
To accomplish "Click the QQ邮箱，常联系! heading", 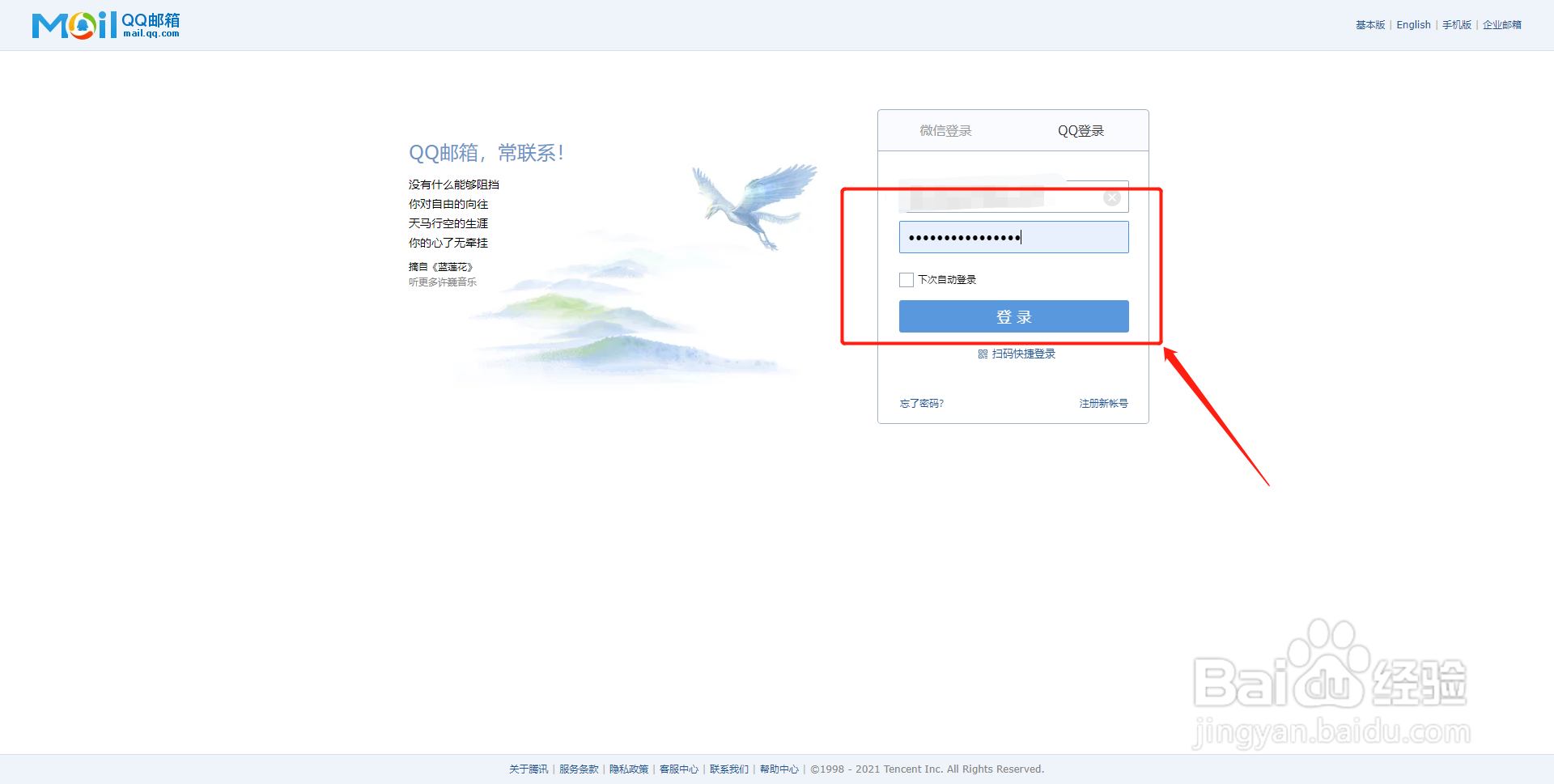I will (486, 153).
